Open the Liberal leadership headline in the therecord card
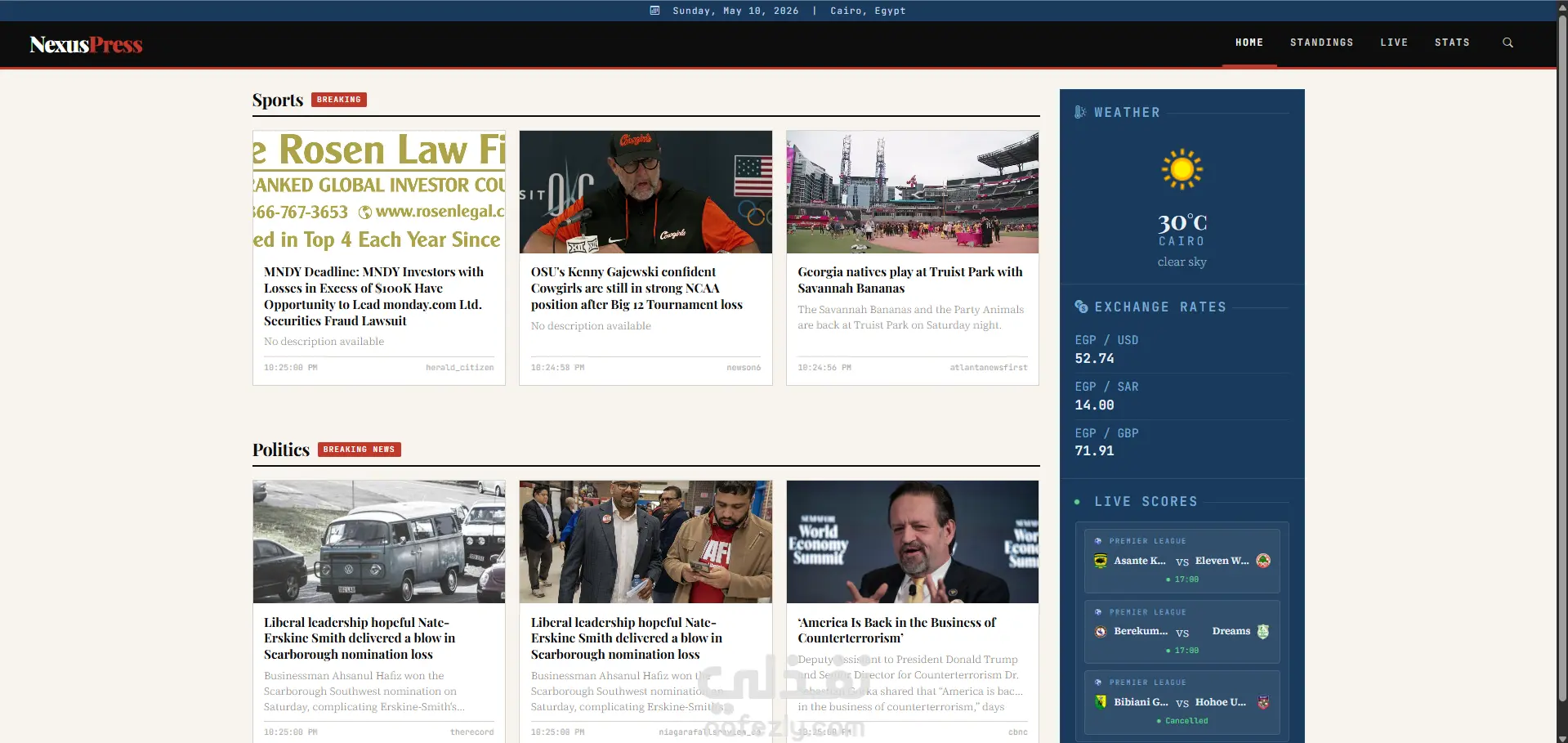 [x=360, y=638]
